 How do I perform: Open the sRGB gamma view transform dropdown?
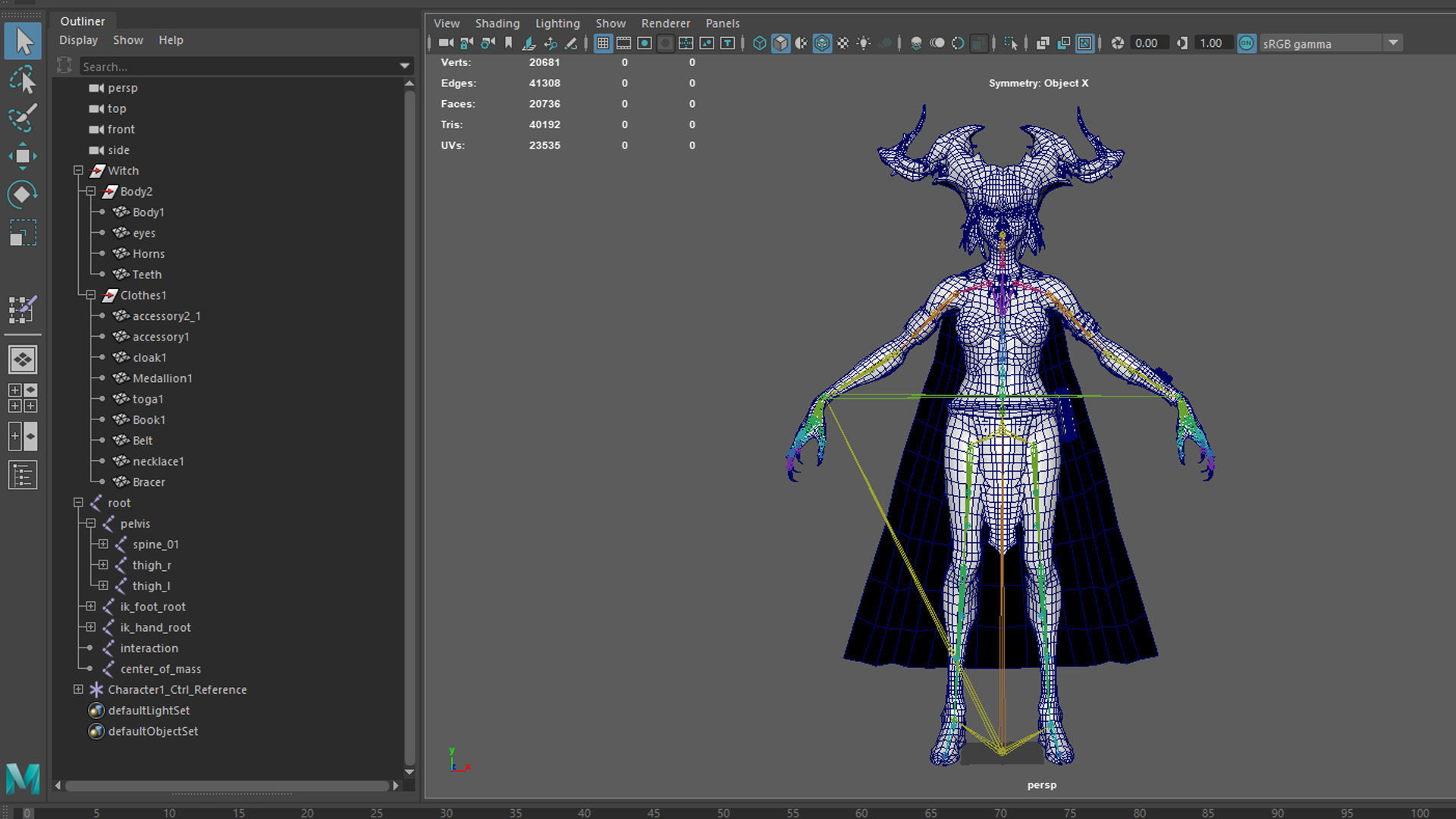(x=1393, y=43)
